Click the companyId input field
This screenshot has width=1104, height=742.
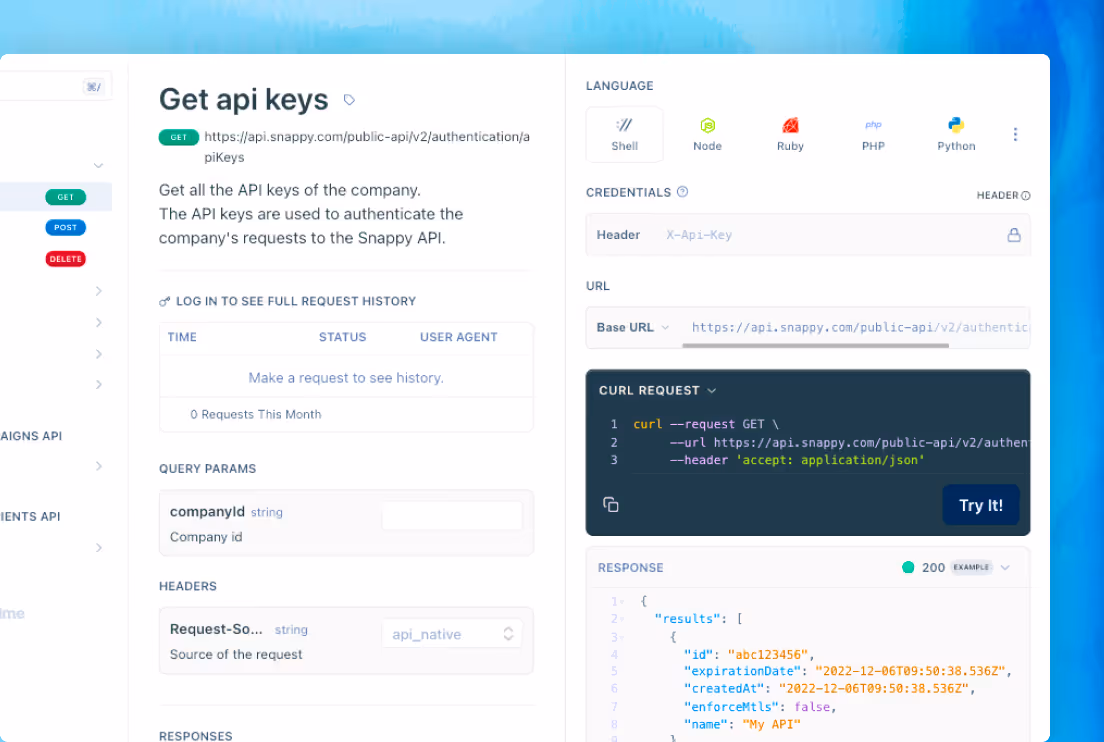click(x=452, y=516)
